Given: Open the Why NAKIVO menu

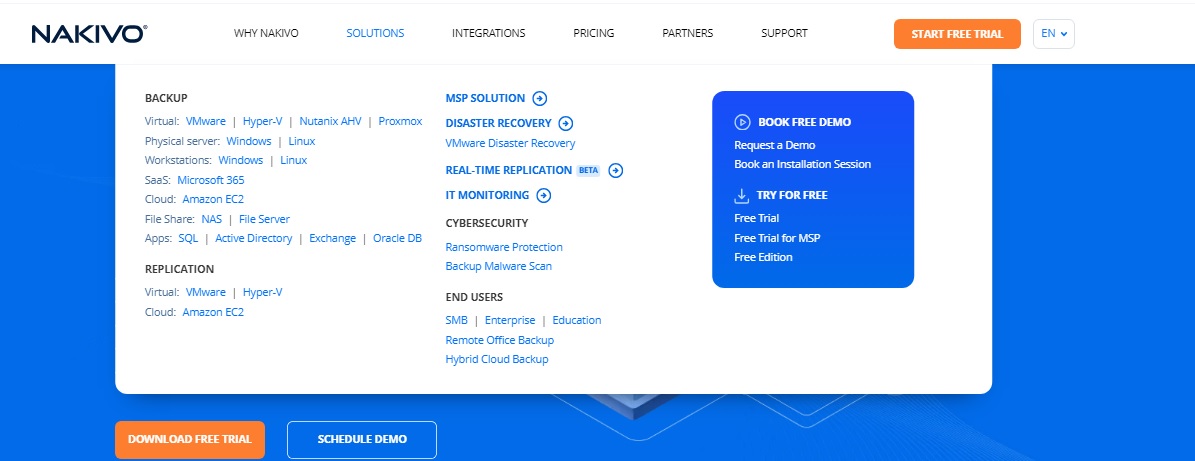Looking at the screenshot, I should [266, 34].
